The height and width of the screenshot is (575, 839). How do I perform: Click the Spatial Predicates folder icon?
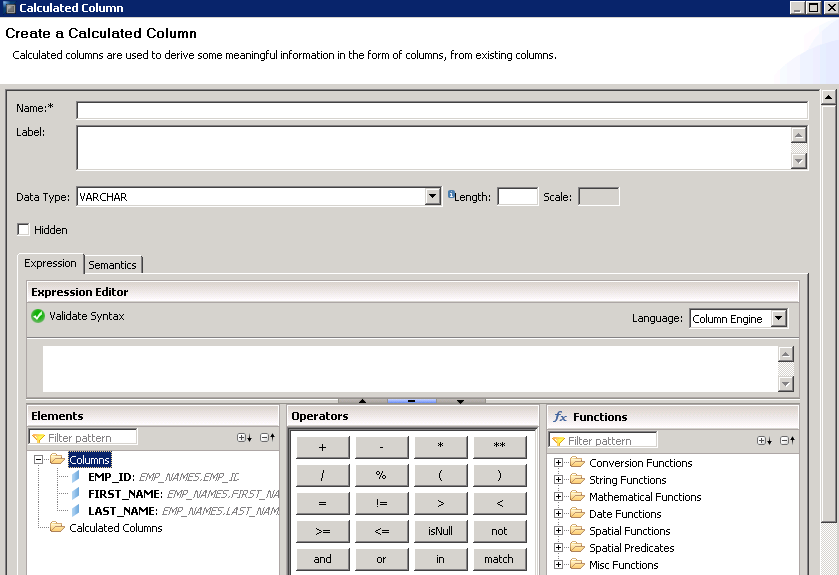pos(577,547)
